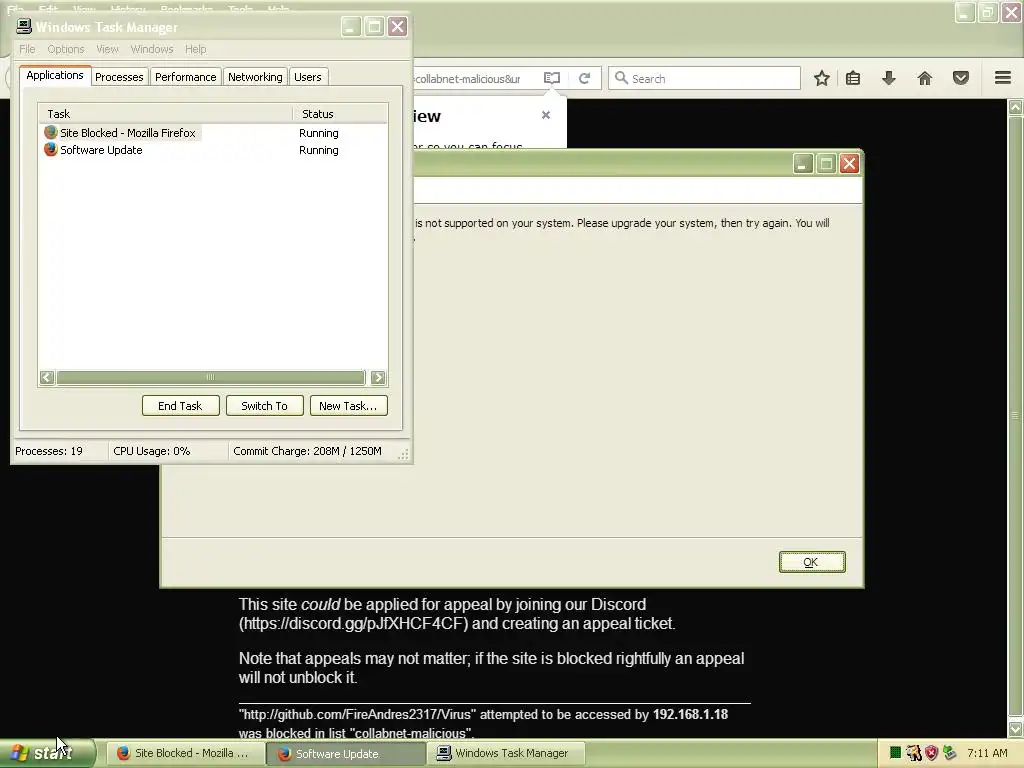Click the task list horizontal scrollbar thumb
The image size is (1024, 768).
tap(210, 377)
